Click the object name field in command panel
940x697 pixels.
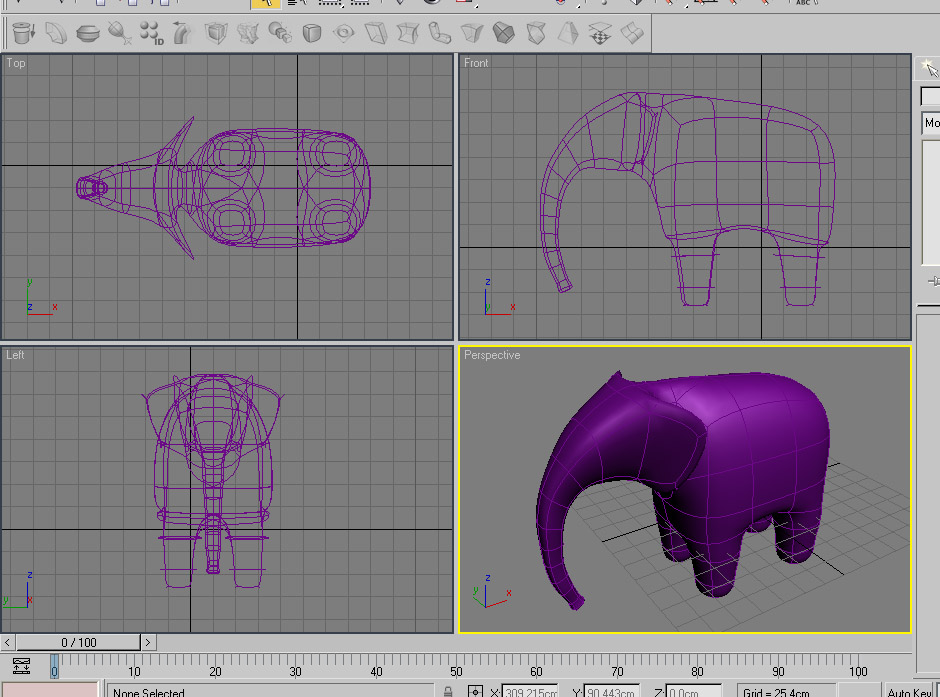tap(930, 96)
